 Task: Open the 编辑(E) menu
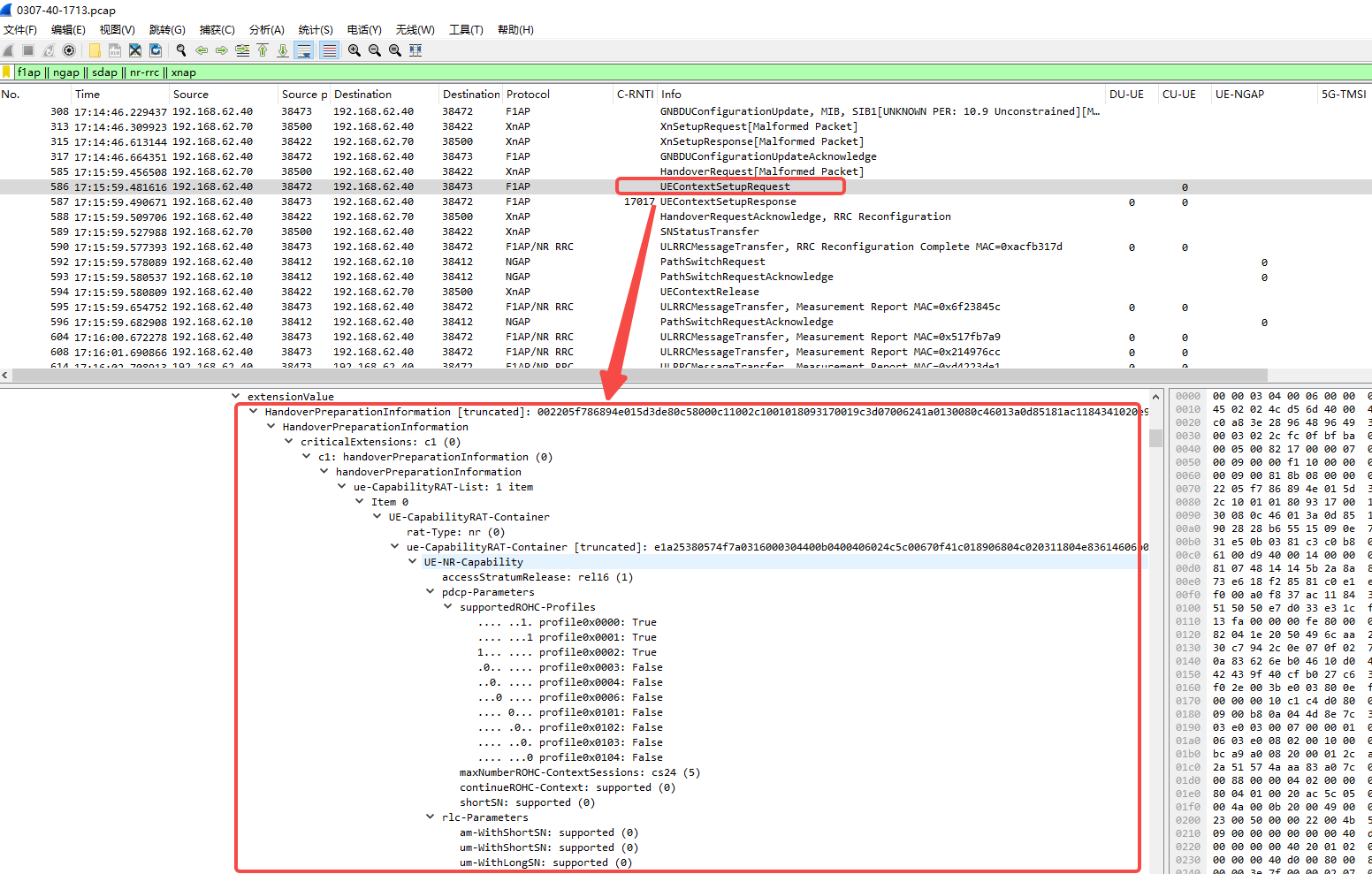[x=68, y=30]
